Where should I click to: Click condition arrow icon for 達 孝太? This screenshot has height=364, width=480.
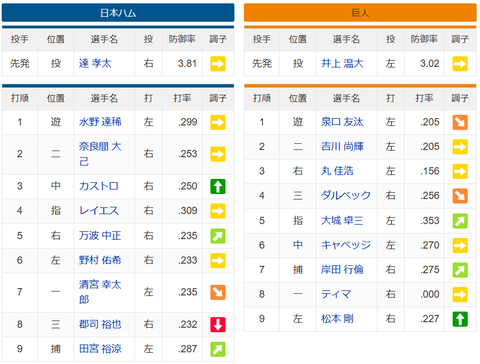click(218, 64)
